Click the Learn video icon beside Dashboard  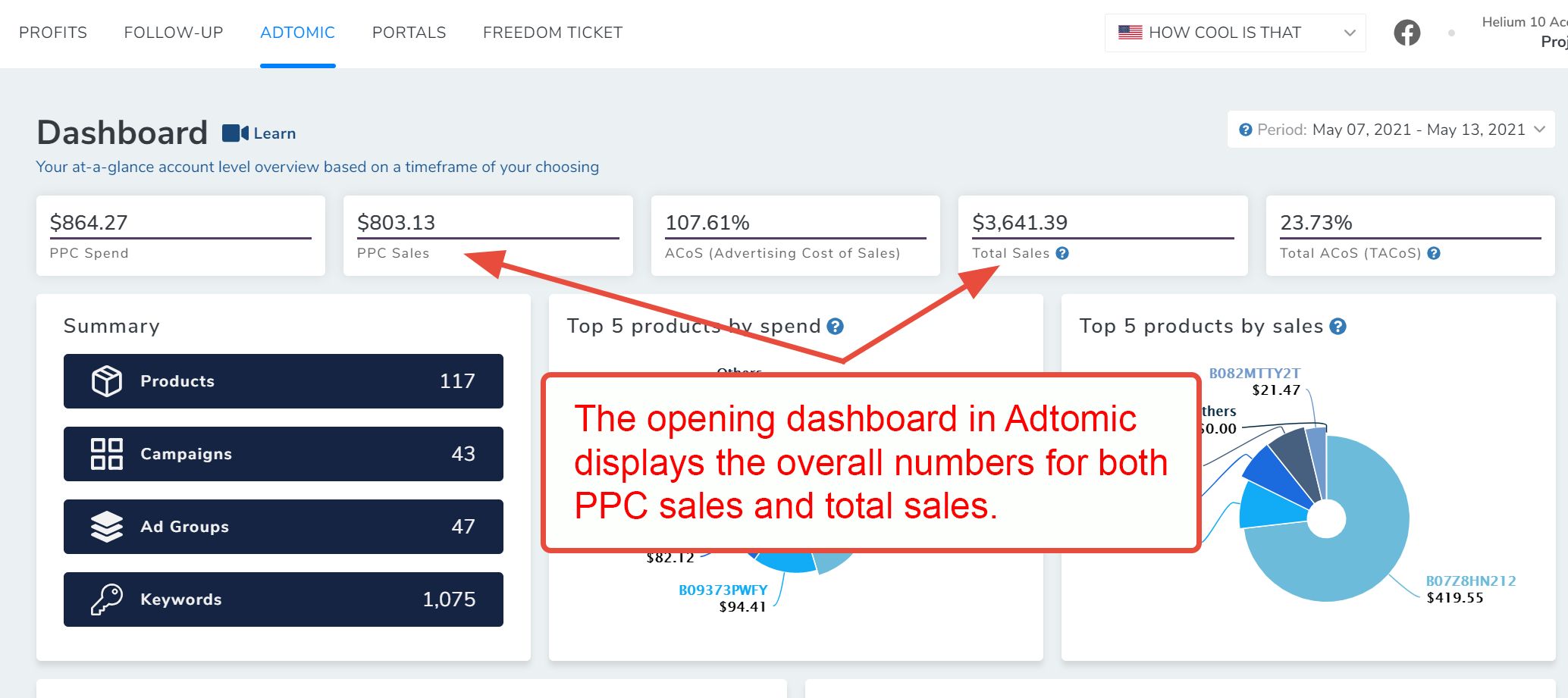tap(234, 133)
